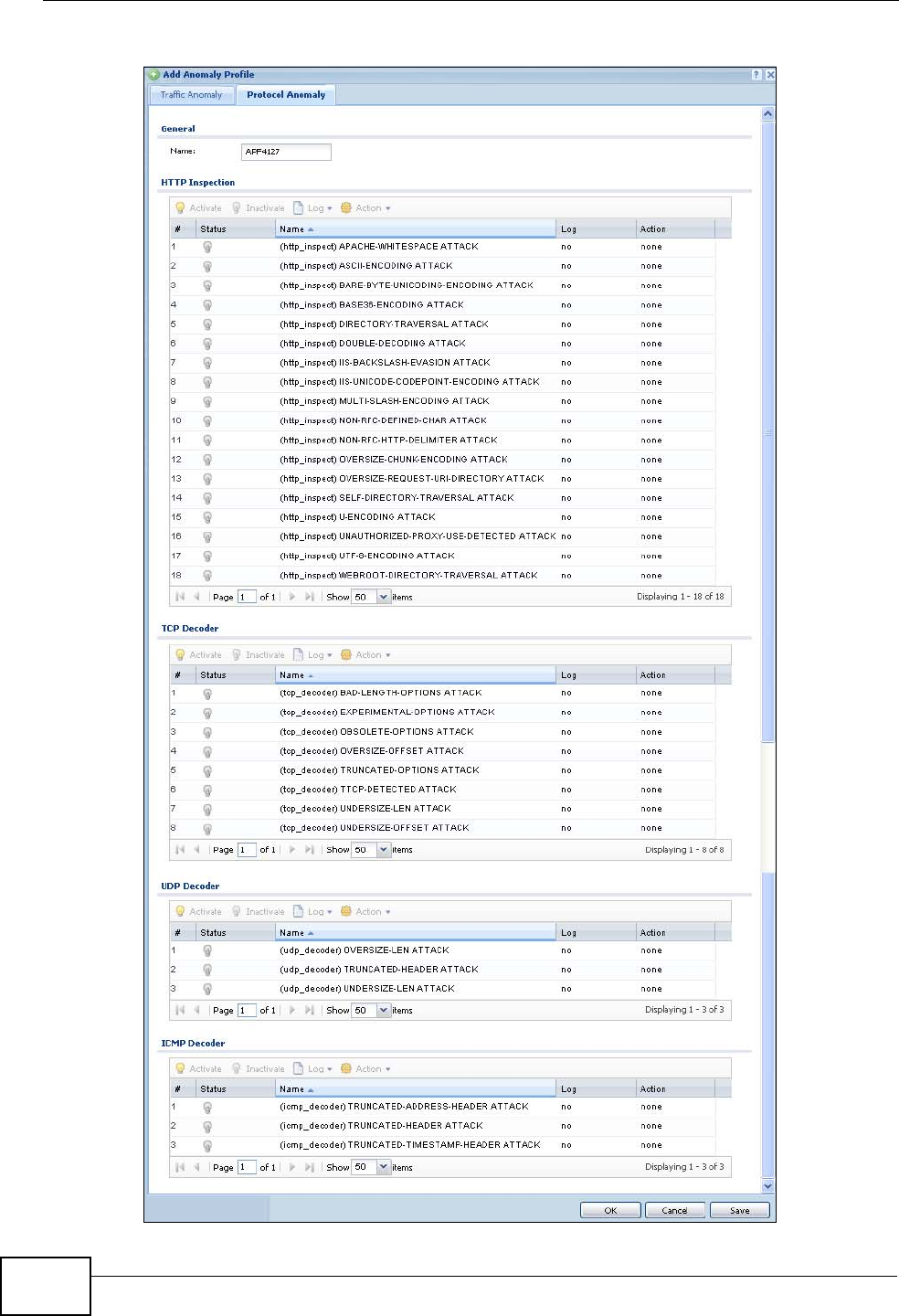Image resolution: width=899 pixels, height=1316 pixels.
Task: Click the help question mark icon
Action: (756, 75)
